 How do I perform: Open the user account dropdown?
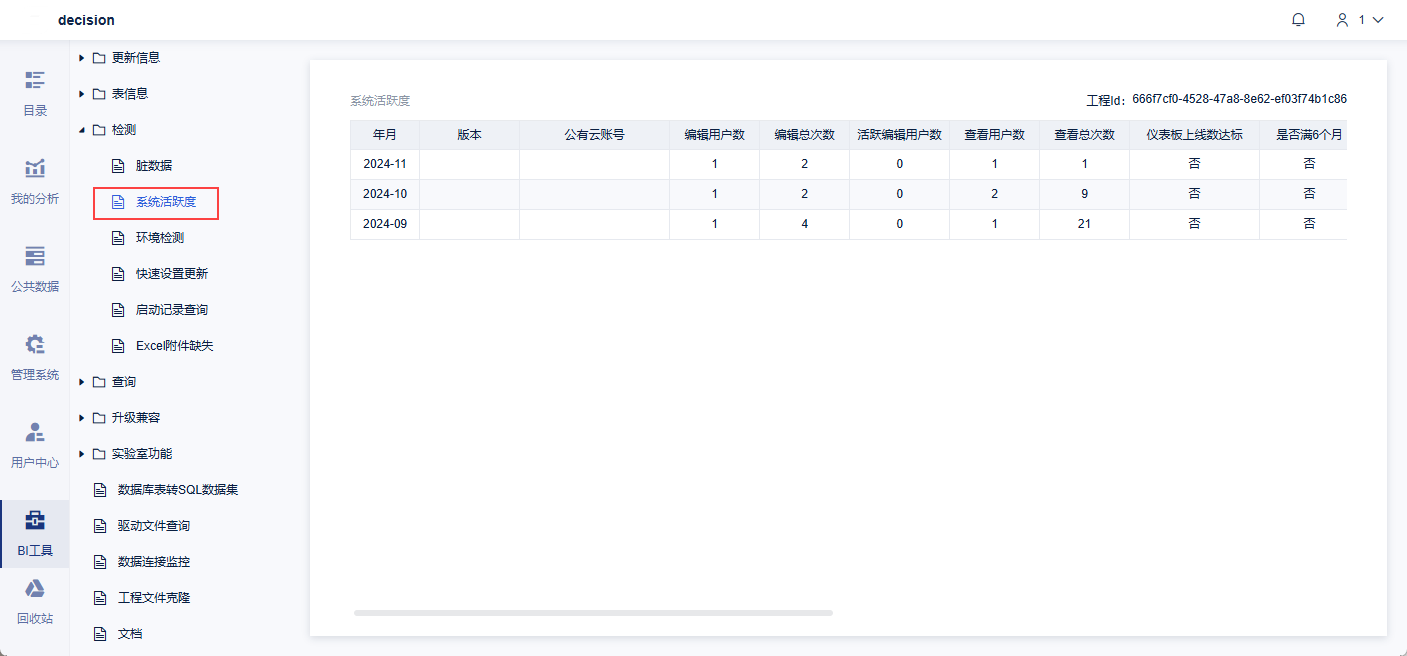[x=1359, y=20]
